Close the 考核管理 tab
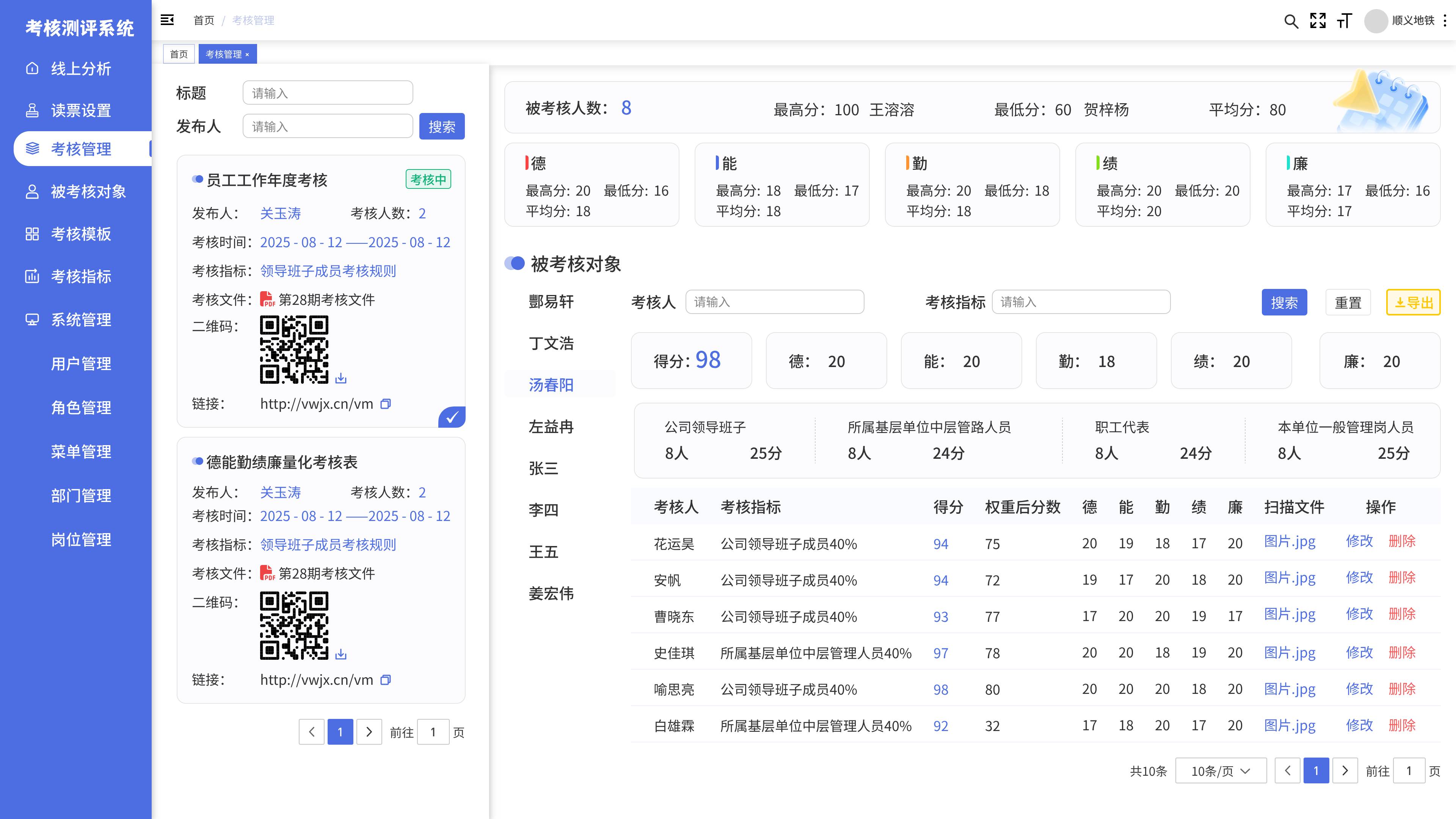Screen dimensions: 1456x819 click(247, 55)
